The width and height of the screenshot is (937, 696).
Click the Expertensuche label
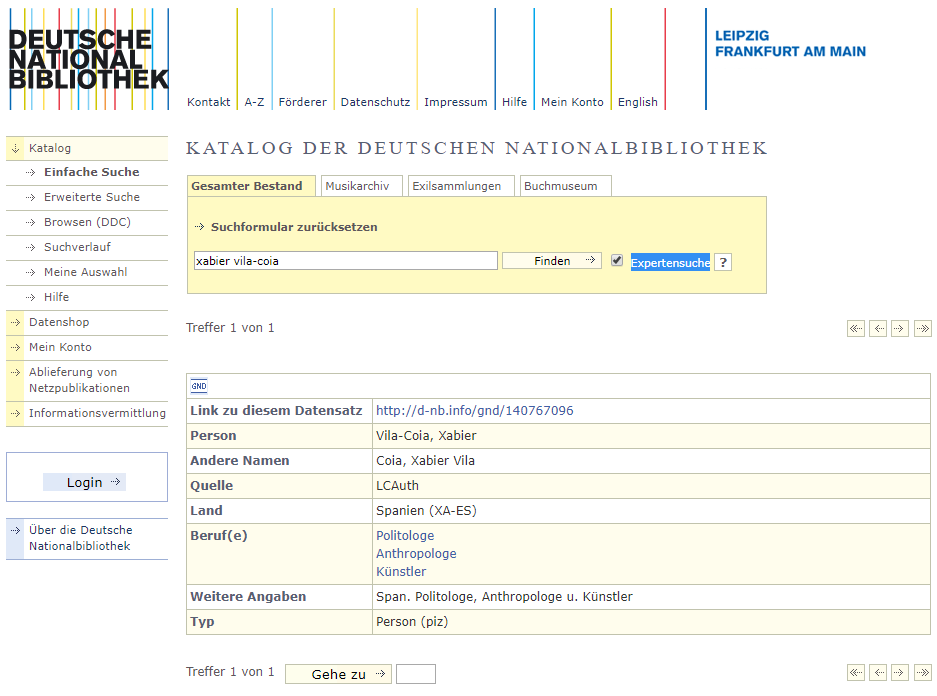point(670,262)
